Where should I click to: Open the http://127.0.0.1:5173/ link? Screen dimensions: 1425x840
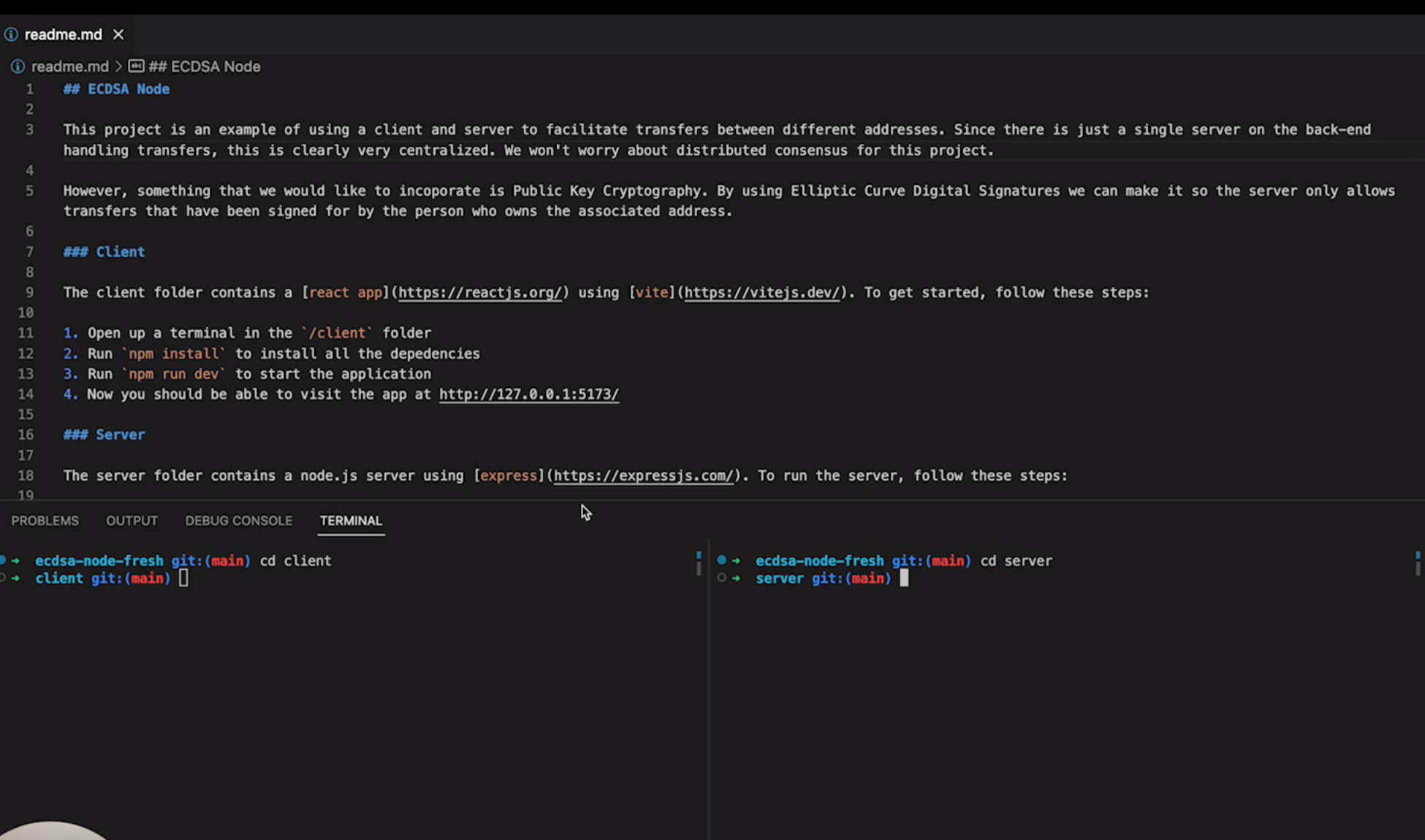(528, 394)
